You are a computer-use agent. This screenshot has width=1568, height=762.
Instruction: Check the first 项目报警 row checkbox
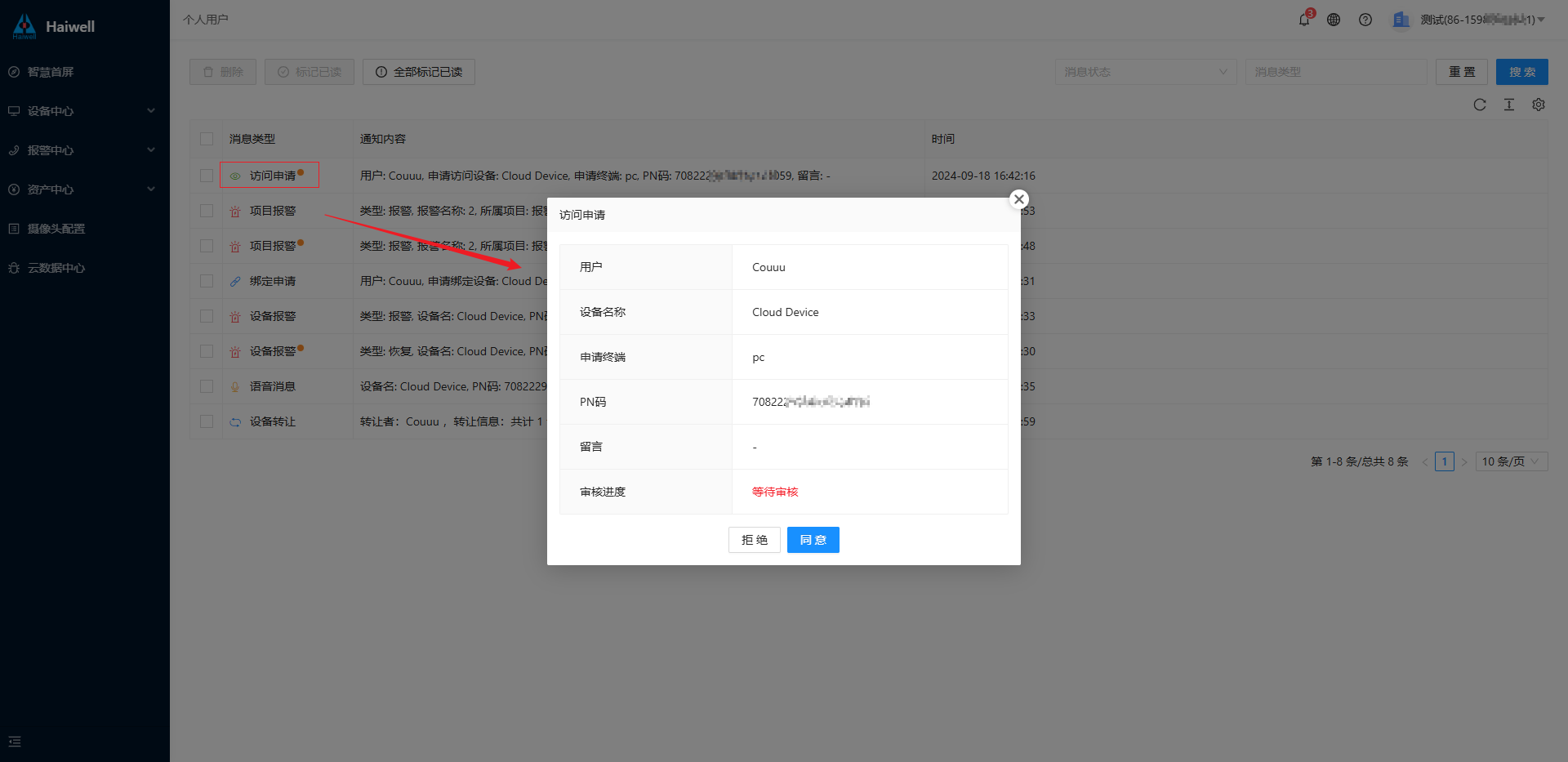click(207, 211)
